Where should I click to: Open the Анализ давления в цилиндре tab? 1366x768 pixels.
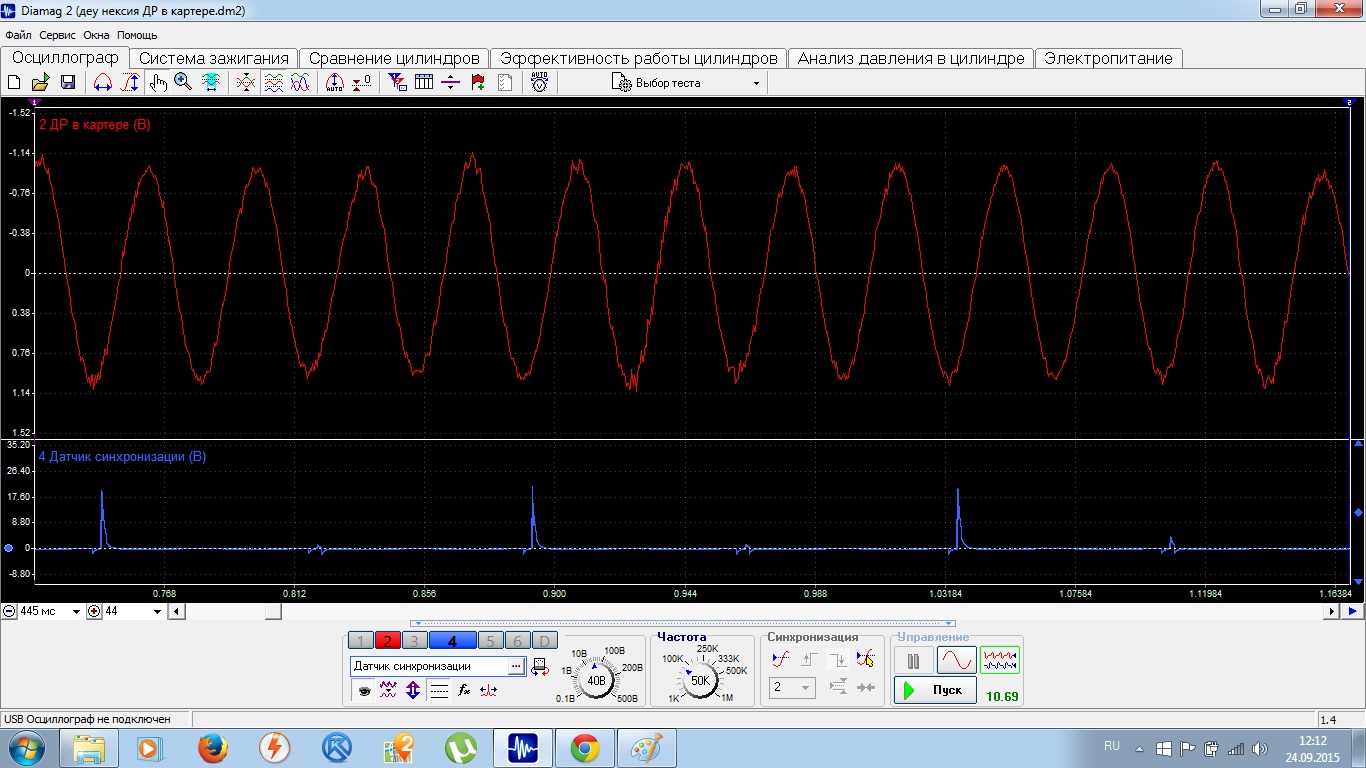click(x=911, y=58)
